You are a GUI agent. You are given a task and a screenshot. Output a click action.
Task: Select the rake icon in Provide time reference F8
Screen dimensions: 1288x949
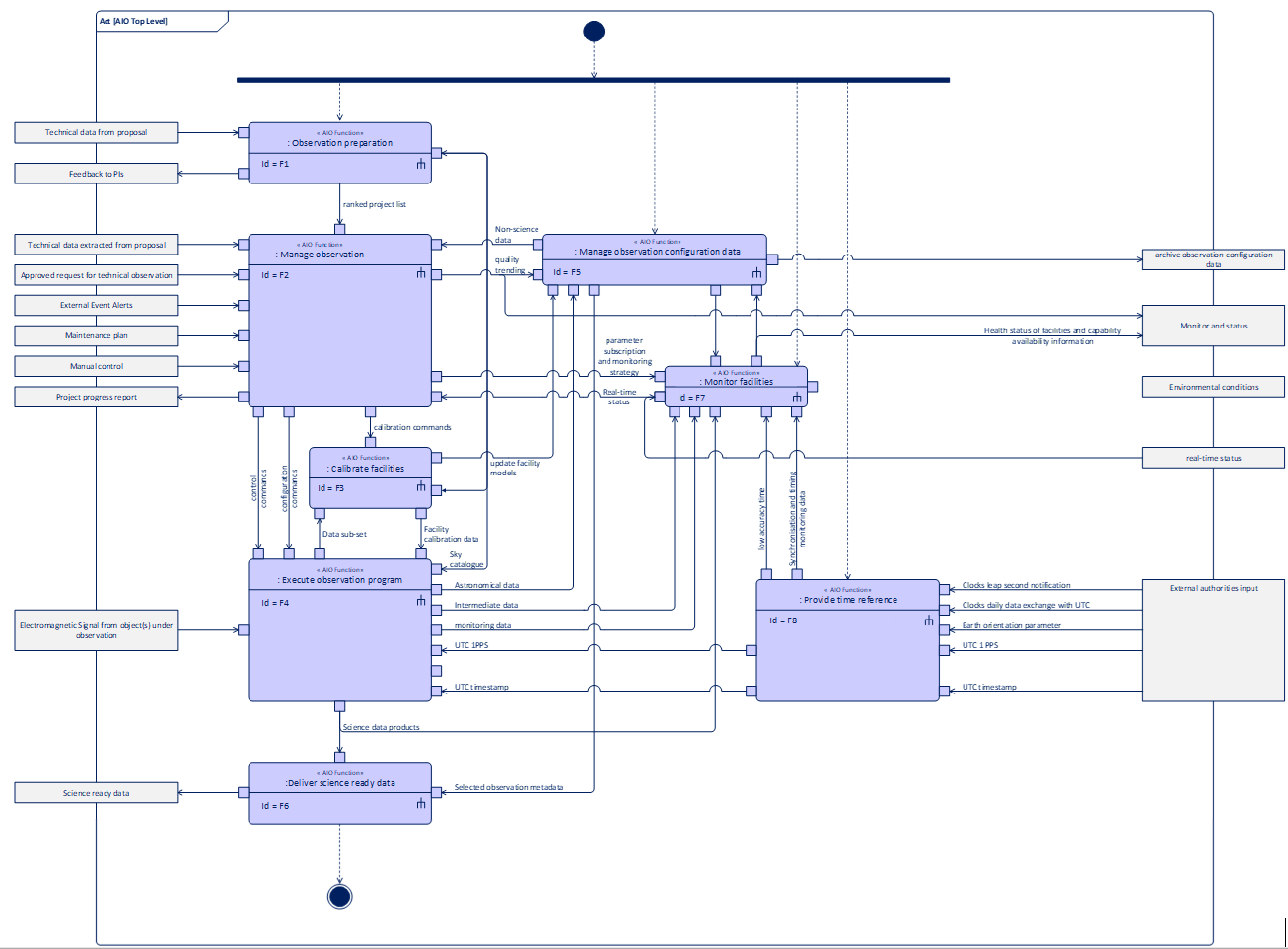coord(927,621)
